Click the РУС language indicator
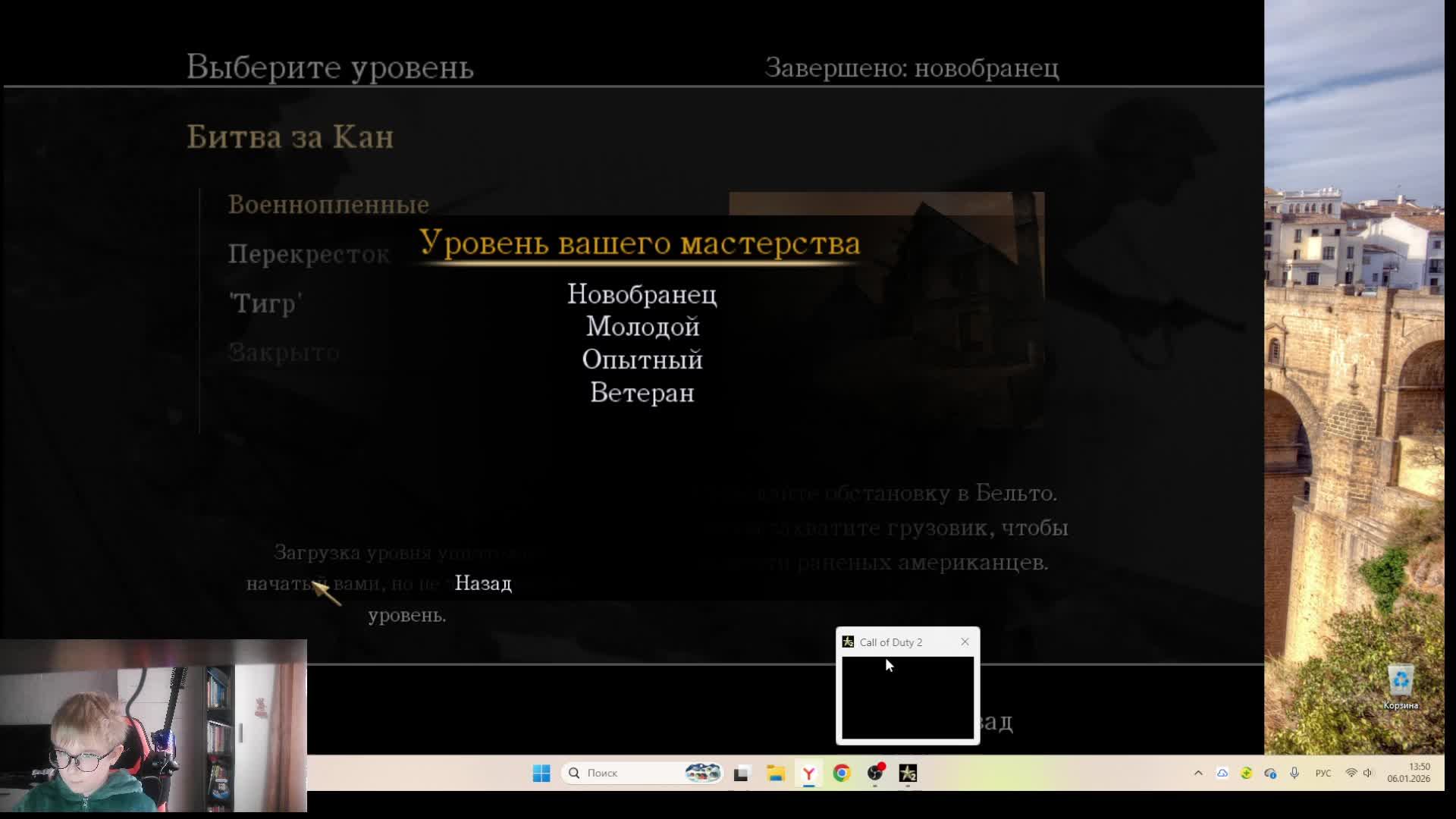The height and width of the screenshot is (819, 1456). (x=1323, y=773)
